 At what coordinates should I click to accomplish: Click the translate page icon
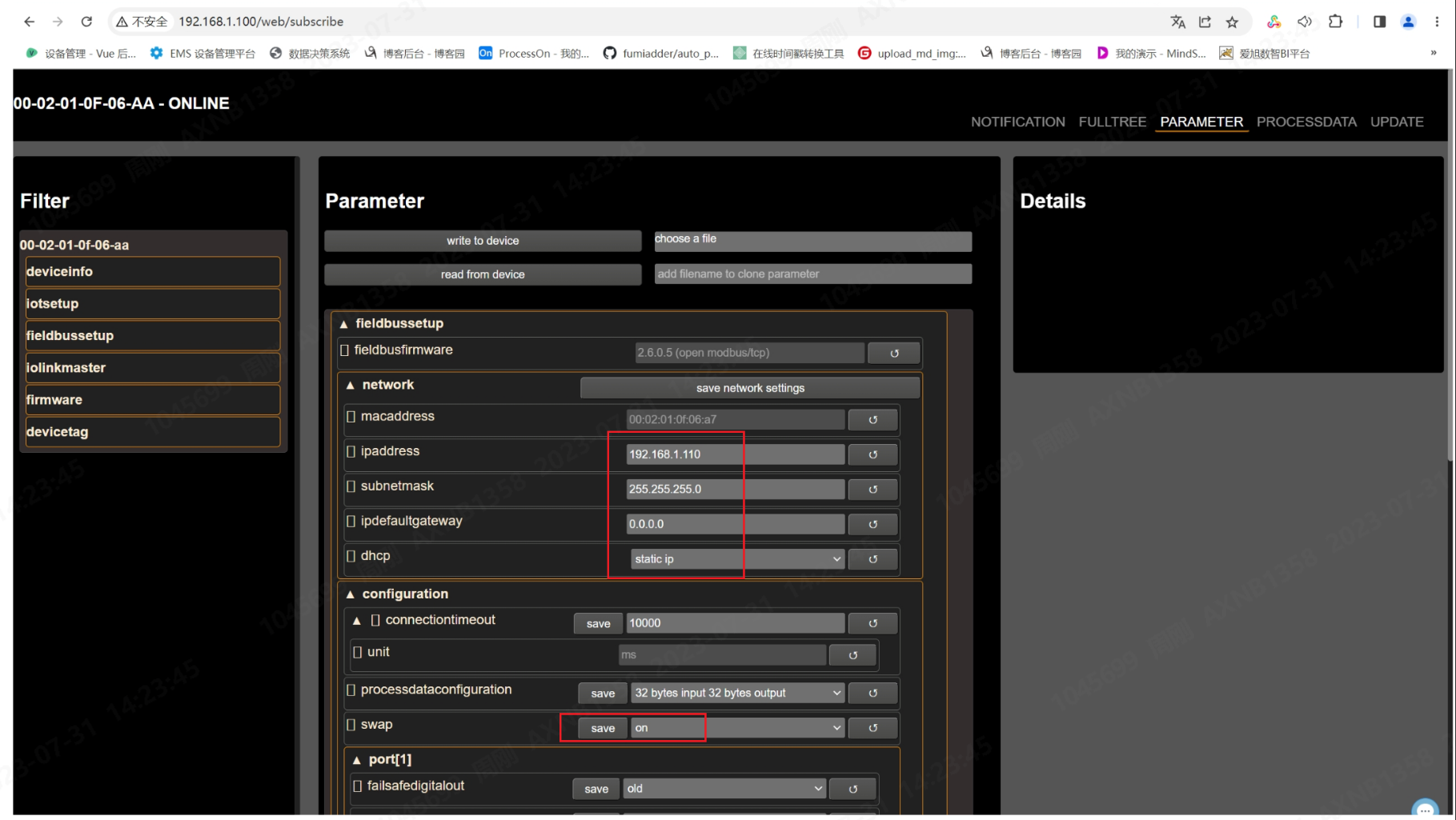click(x=1177, y=22)
